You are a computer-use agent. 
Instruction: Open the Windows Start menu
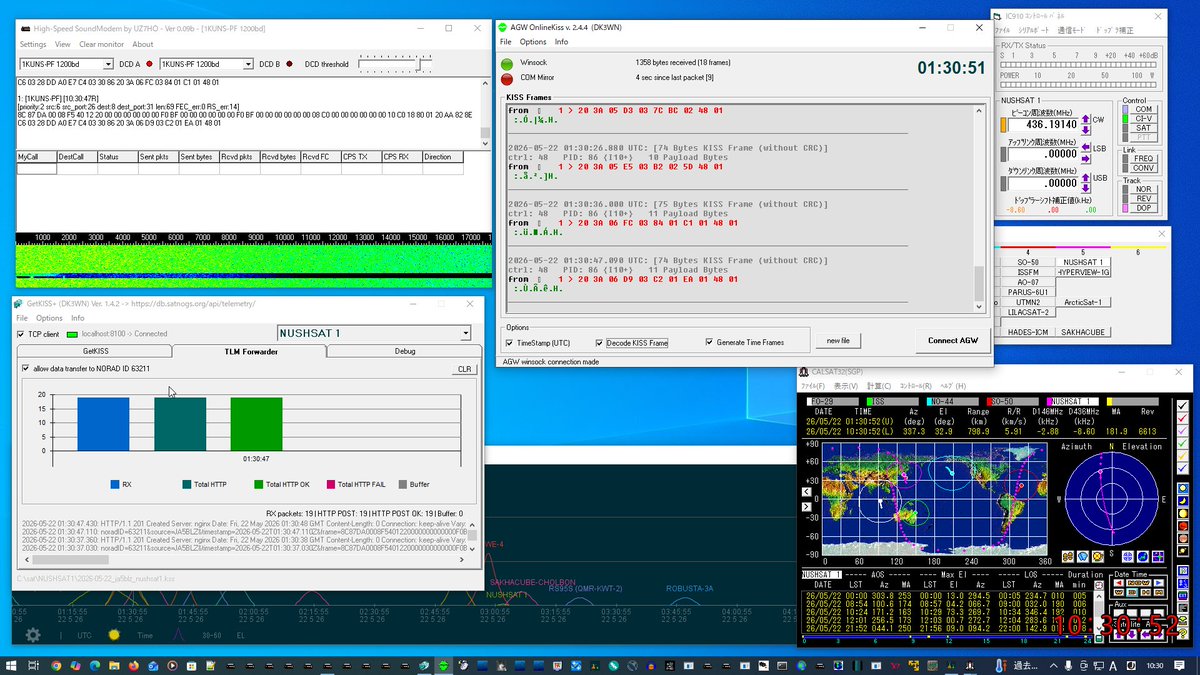(11, 665)
